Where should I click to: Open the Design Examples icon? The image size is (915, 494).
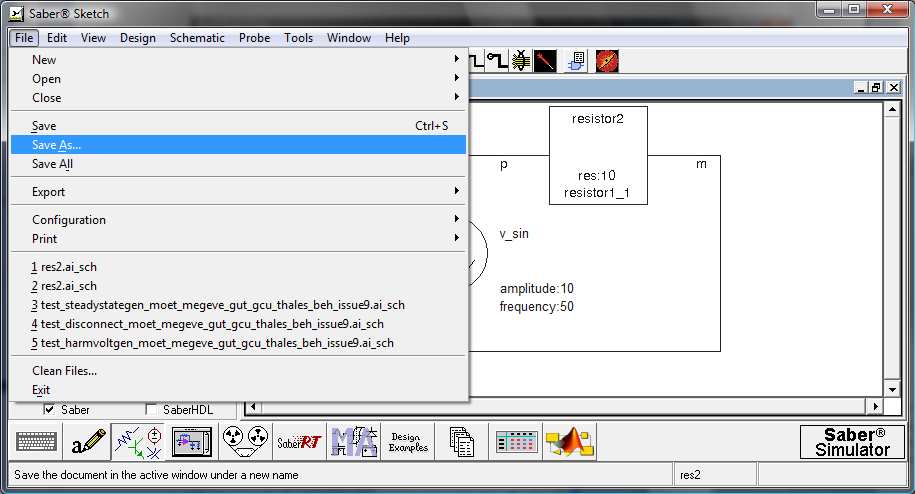(x=408, y=442)
